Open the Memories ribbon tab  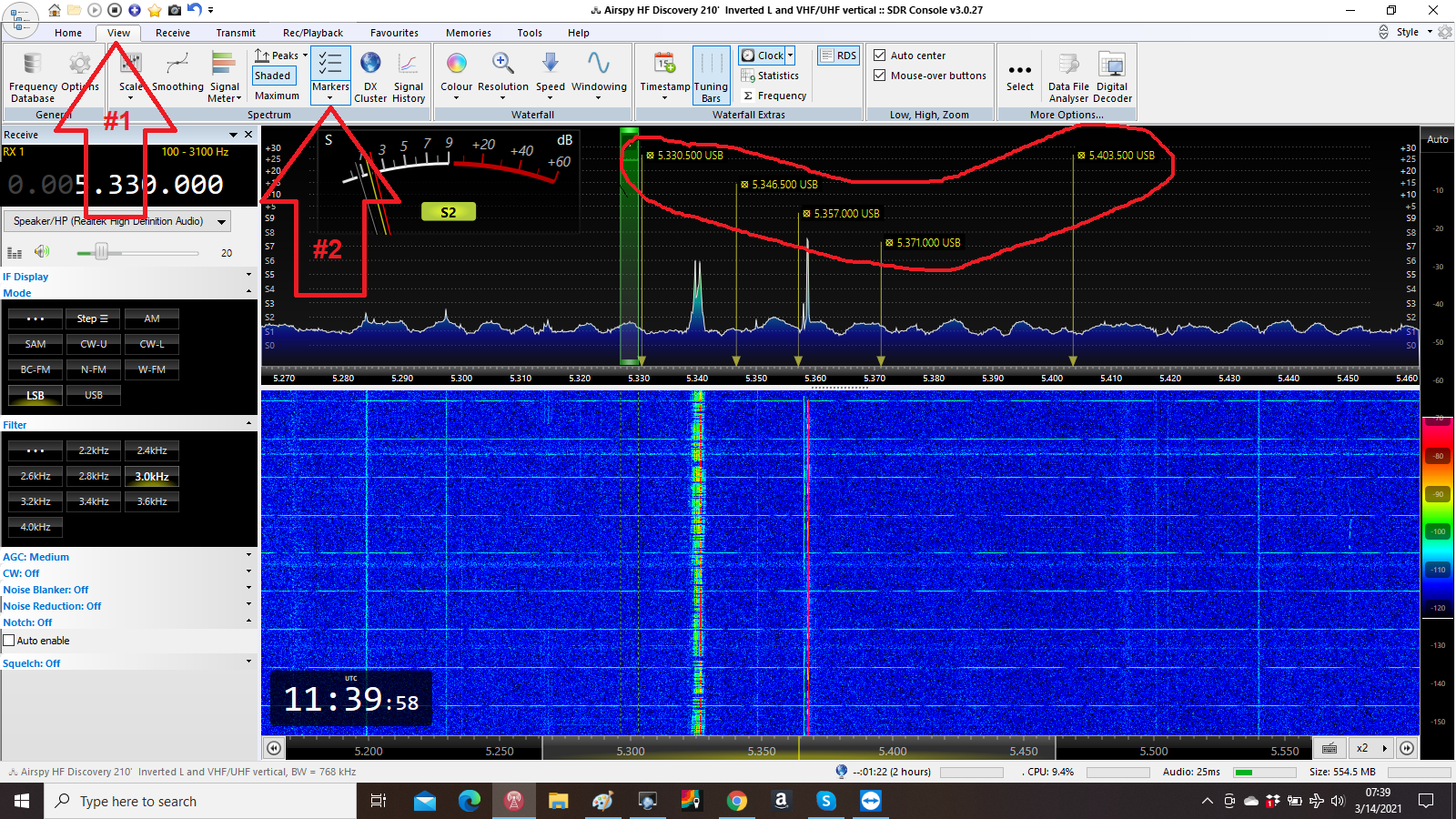point(468,33)
